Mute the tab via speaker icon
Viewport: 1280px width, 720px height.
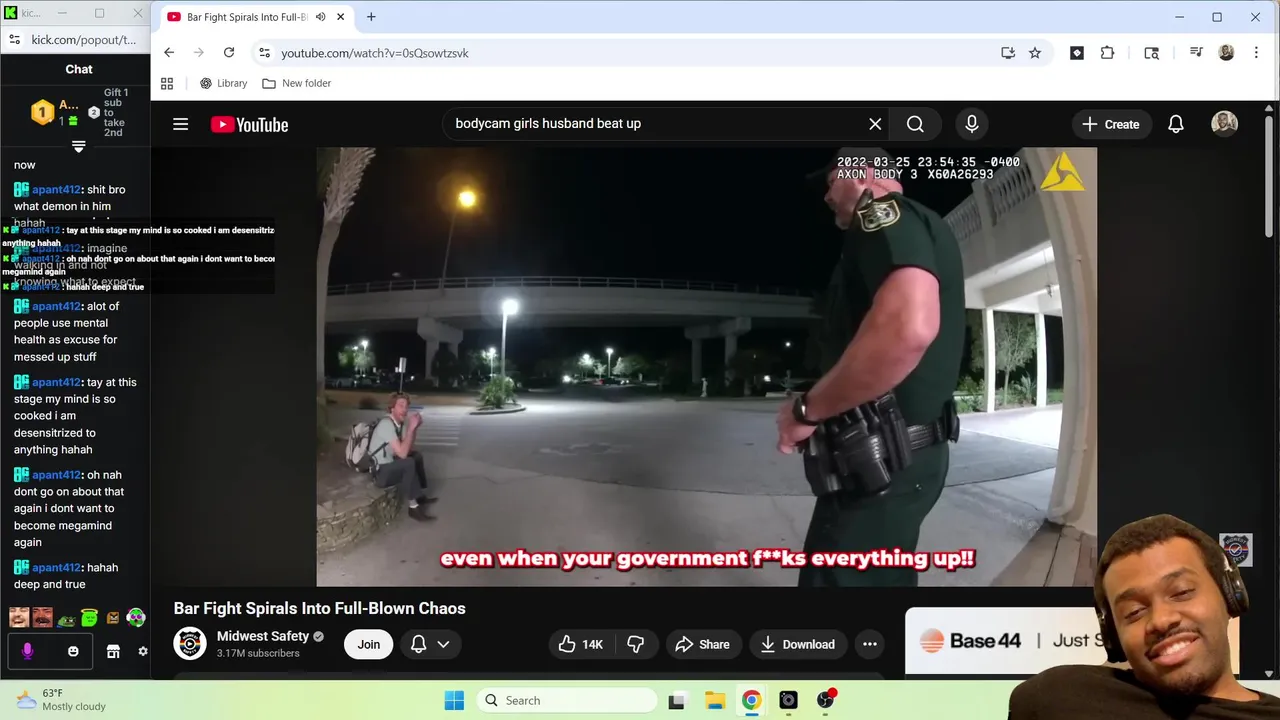[x=321, y=17]
